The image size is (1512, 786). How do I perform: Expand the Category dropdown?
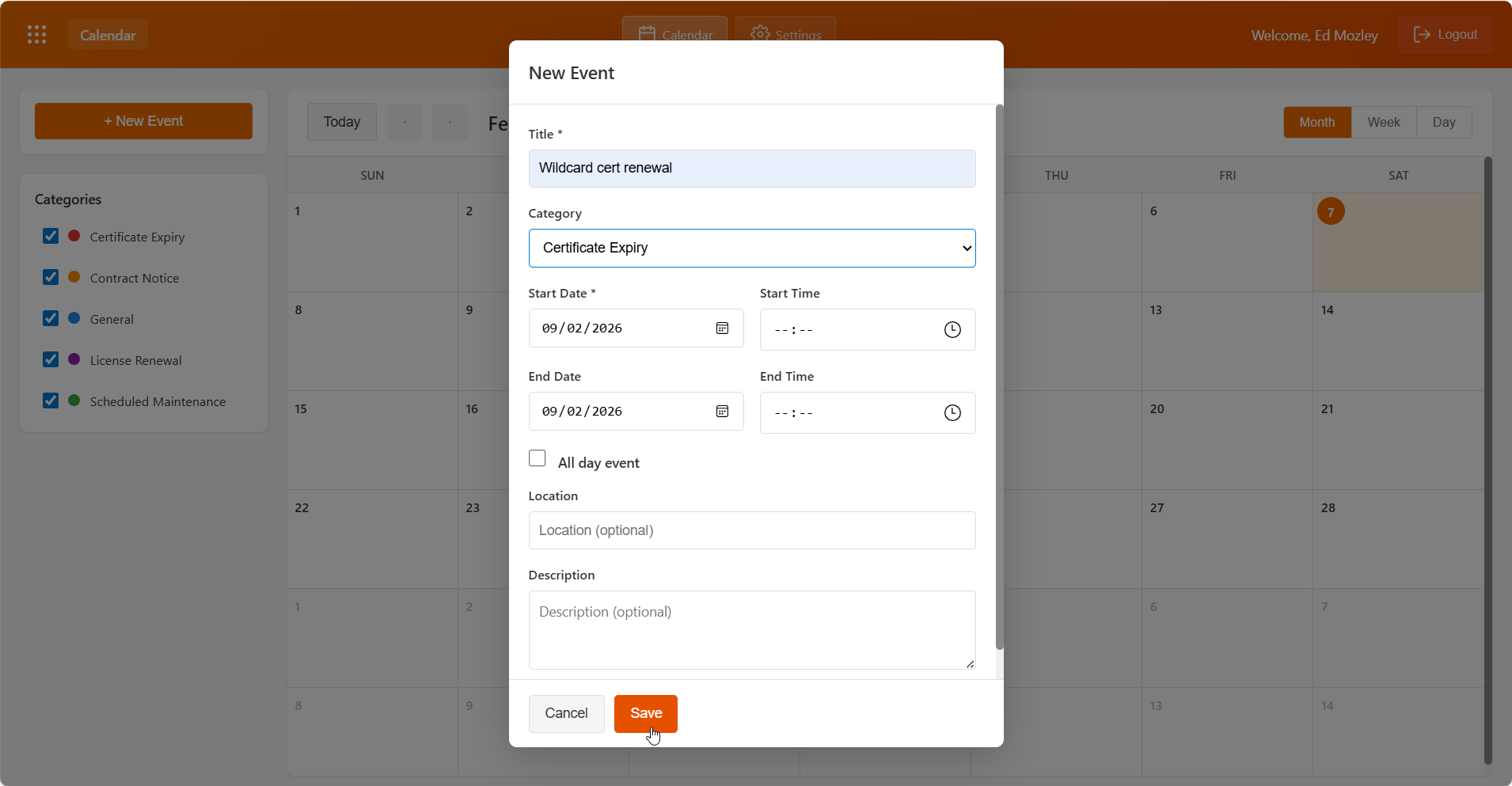tap(752, 248)
